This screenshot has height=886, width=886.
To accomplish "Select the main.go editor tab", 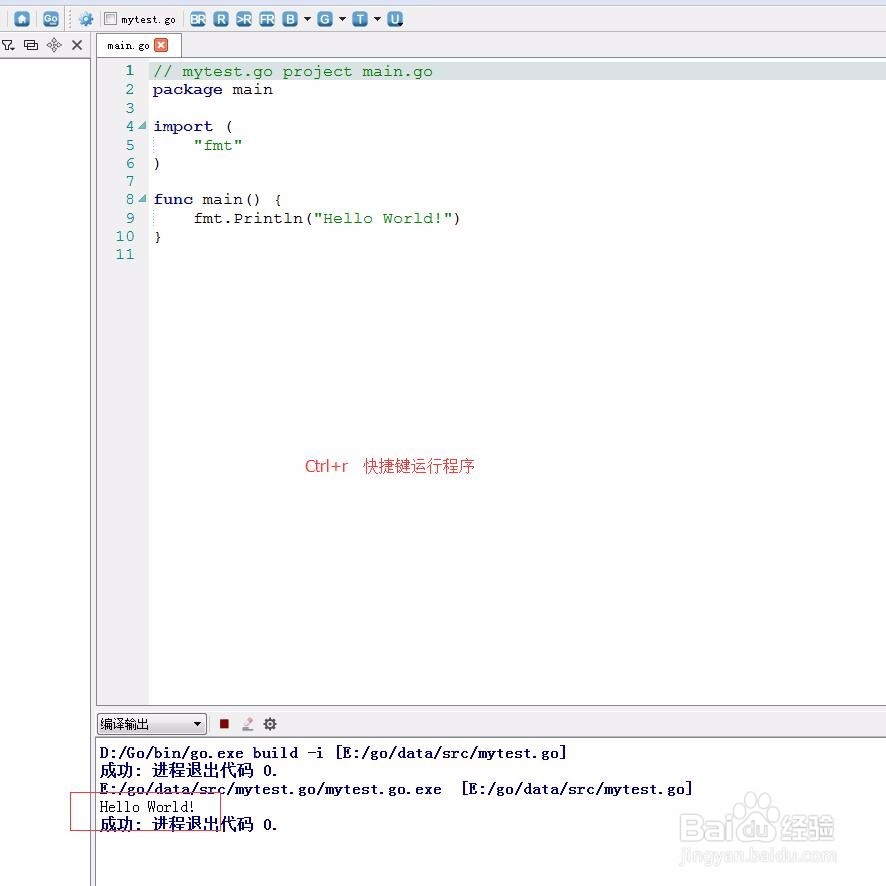I will pos(127,45).
